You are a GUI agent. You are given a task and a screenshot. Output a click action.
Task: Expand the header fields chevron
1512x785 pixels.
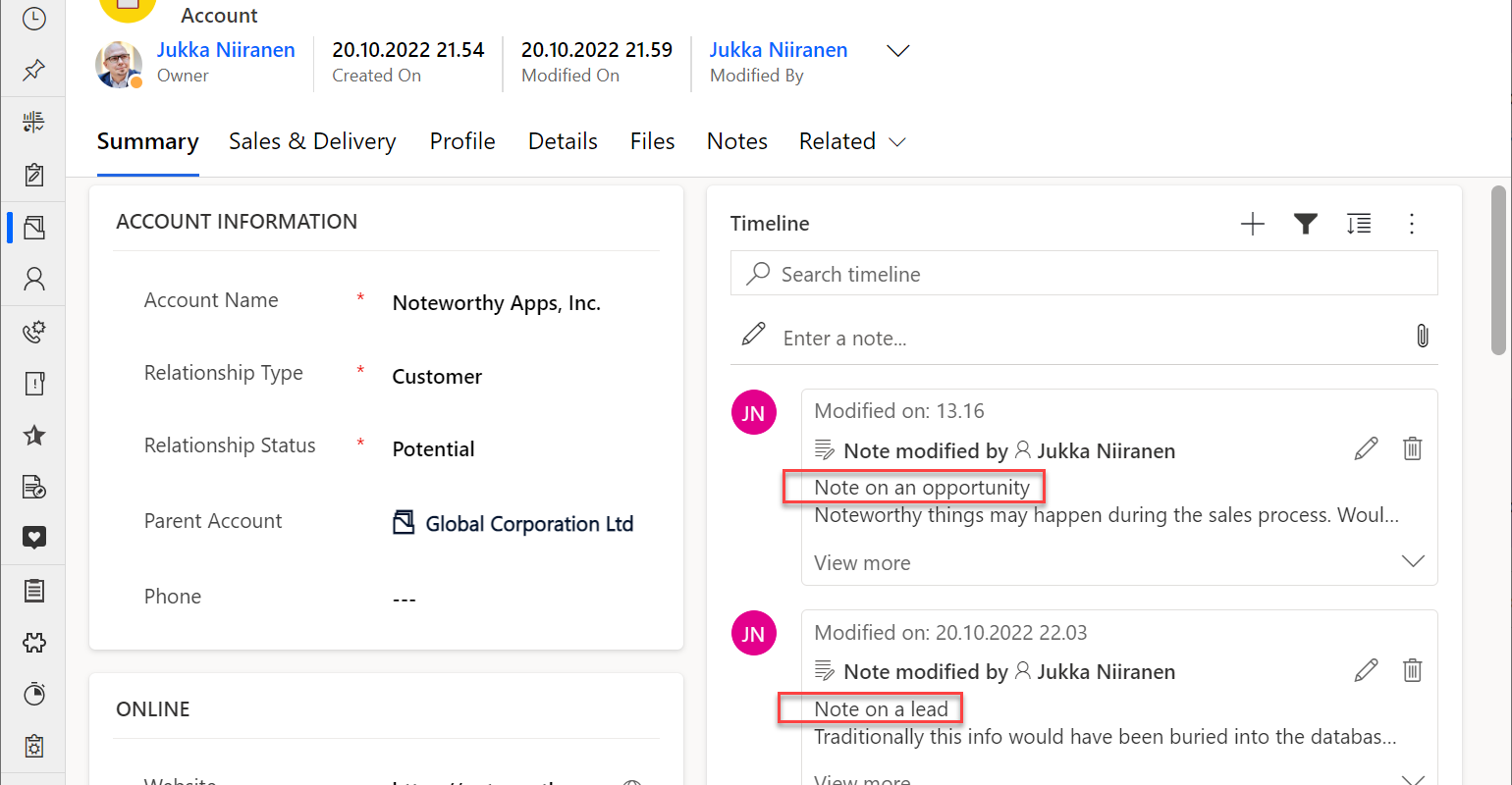[x=898, y=51]
